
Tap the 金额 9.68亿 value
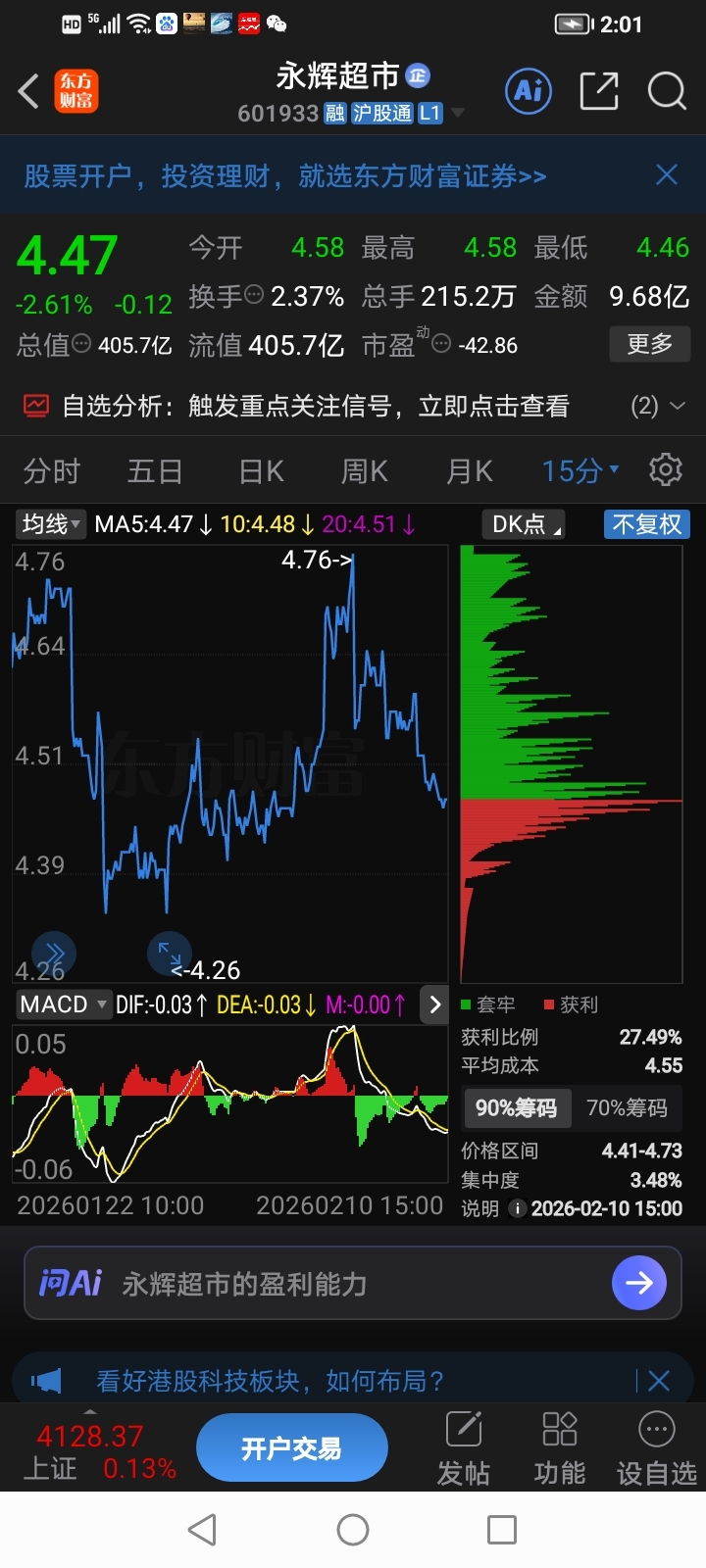(x=649, y=296)
